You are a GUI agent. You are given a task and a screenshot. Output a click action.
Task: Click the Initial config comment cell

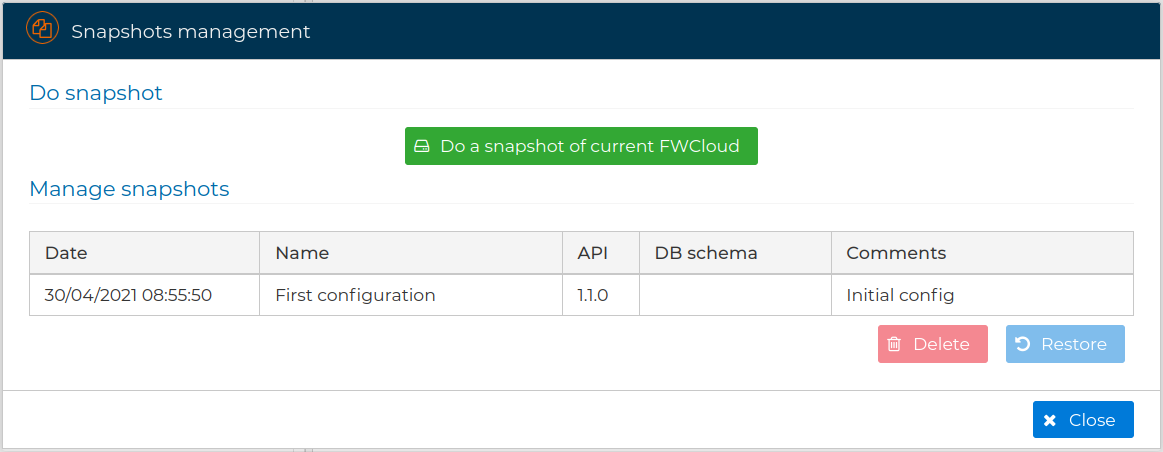coord(982,295)
